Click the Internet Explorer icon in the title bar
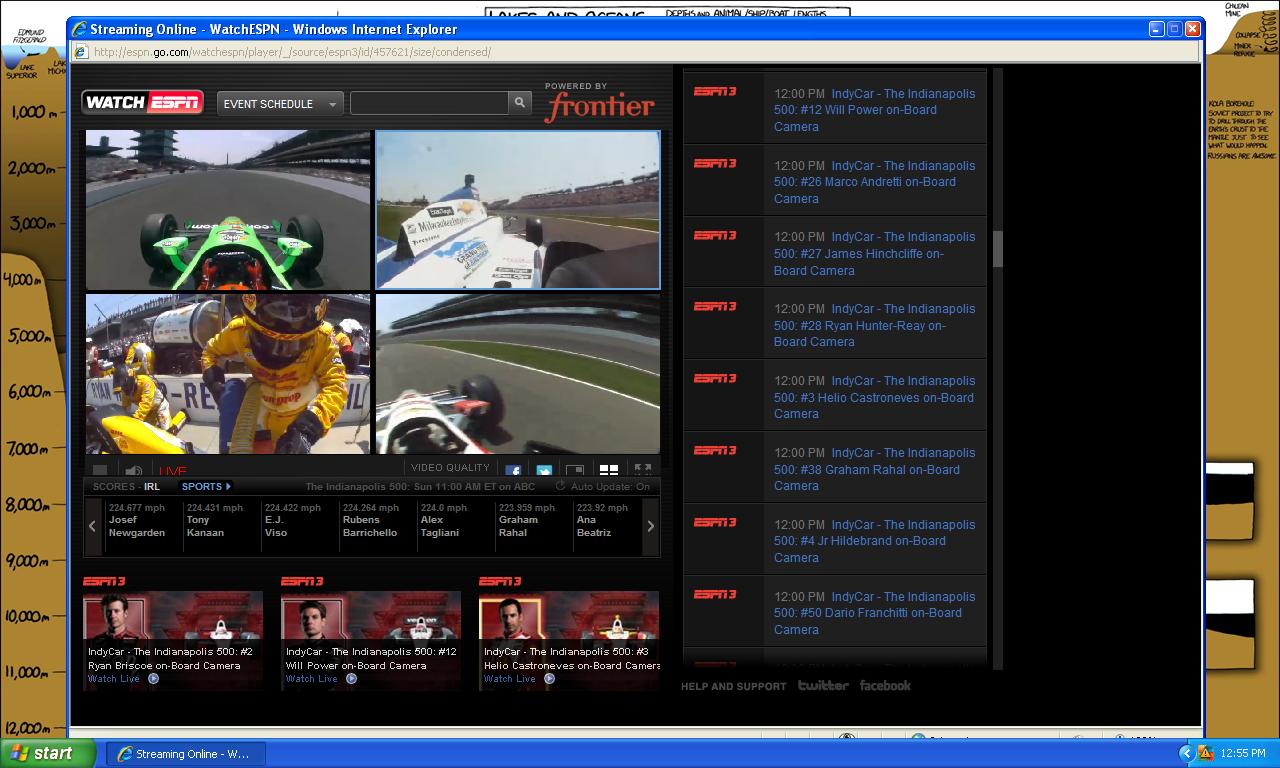The image size is (1280, 768). point(79,29)
